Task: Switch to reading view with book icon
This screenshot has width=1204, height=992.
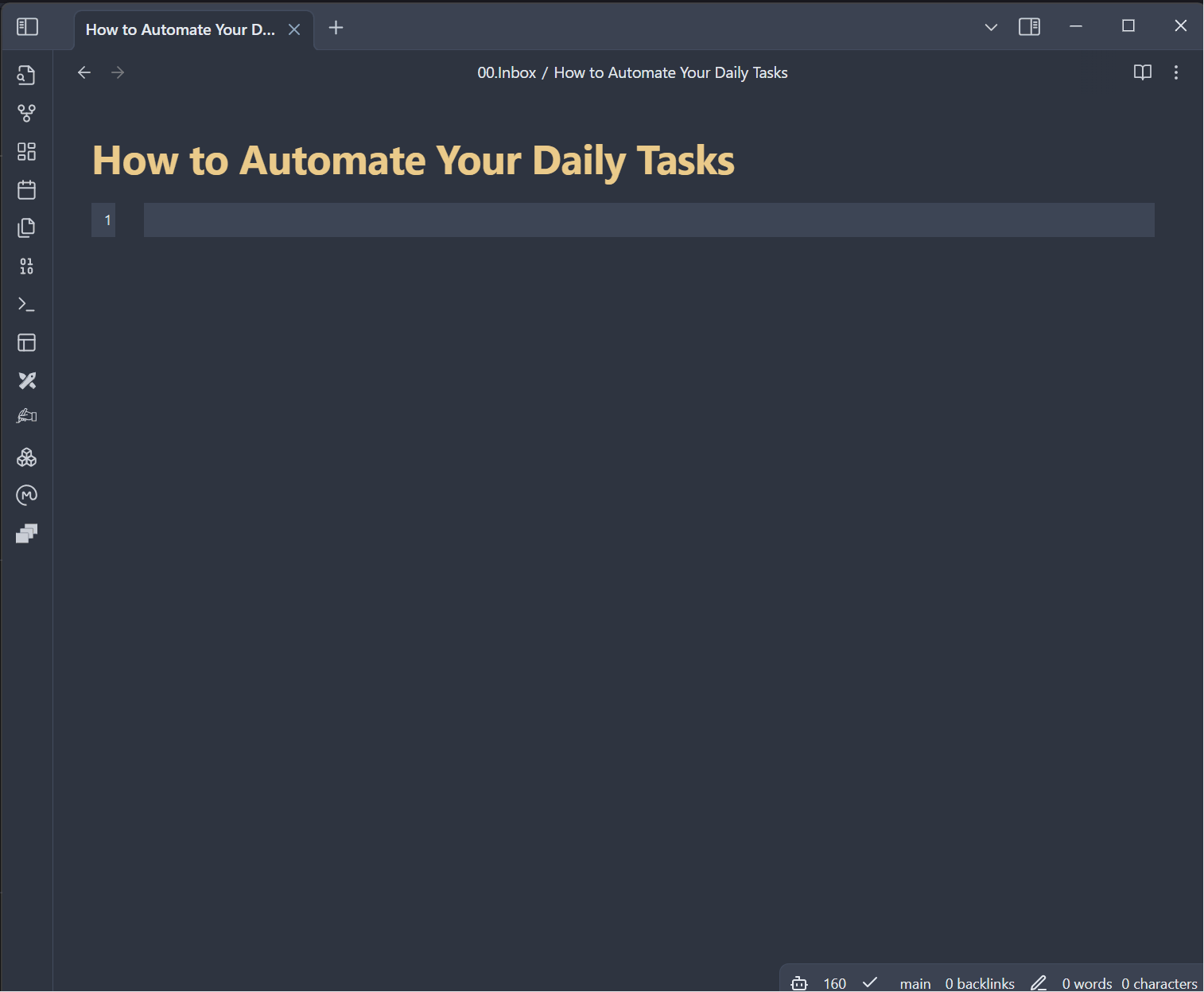Action: pyautogui.click(x=1142, y=72)
